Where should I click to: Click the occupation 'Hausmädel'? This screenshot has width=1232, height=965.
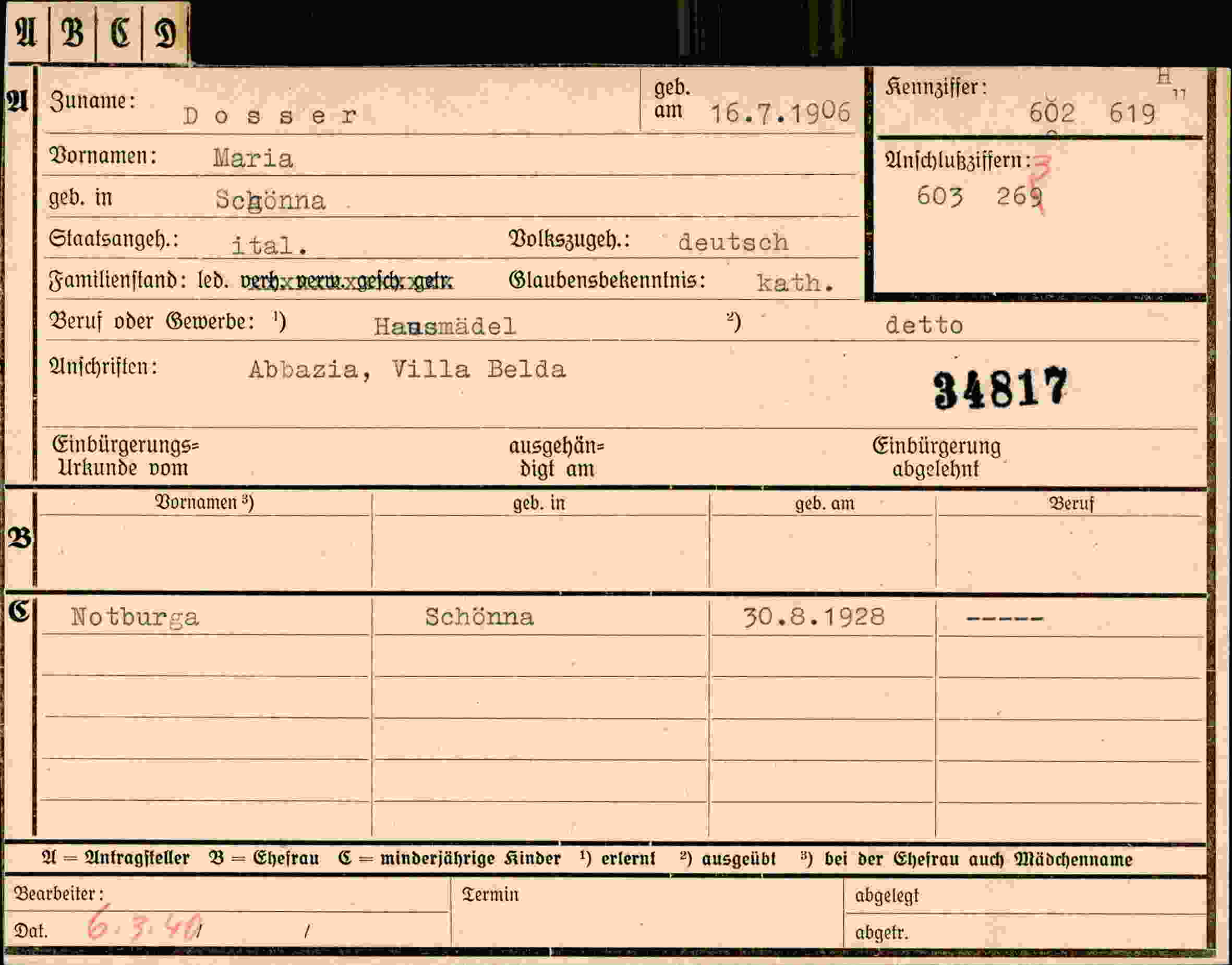[x=445, y=326]
